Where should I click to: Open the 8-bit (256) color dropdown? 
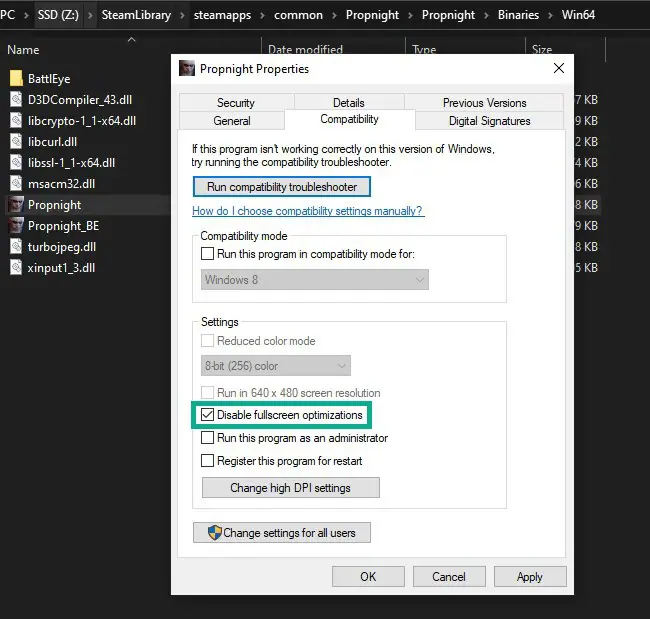click(276, 366)
